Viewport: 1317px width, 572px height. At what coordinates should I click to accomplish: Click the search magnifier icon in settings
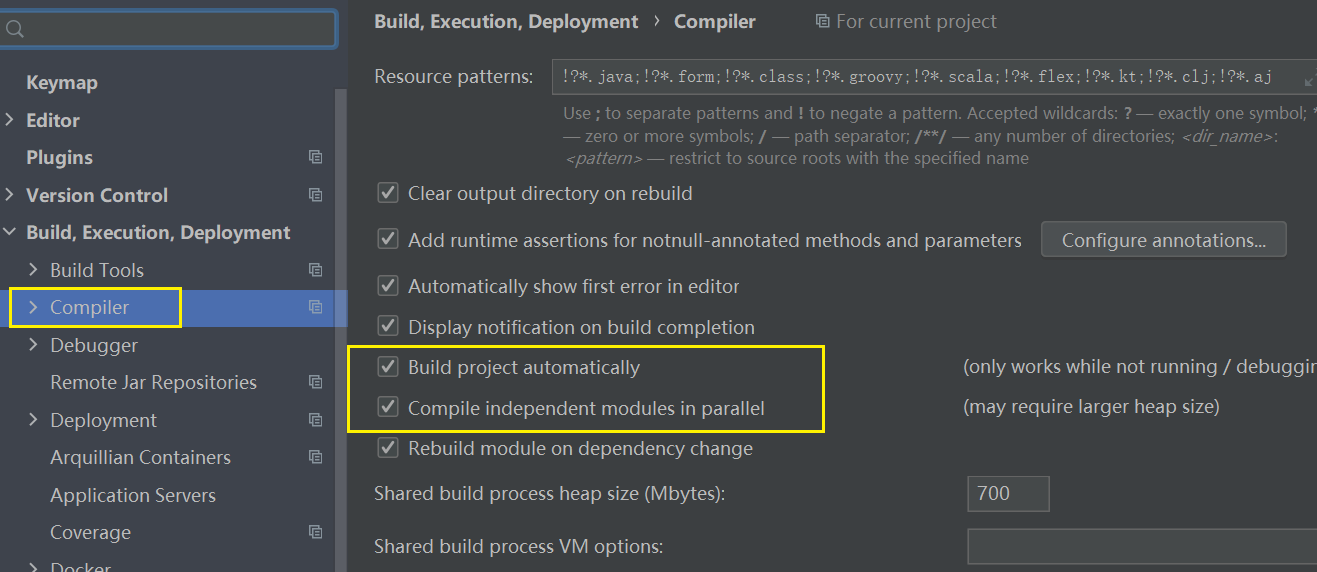coord(14,29)
